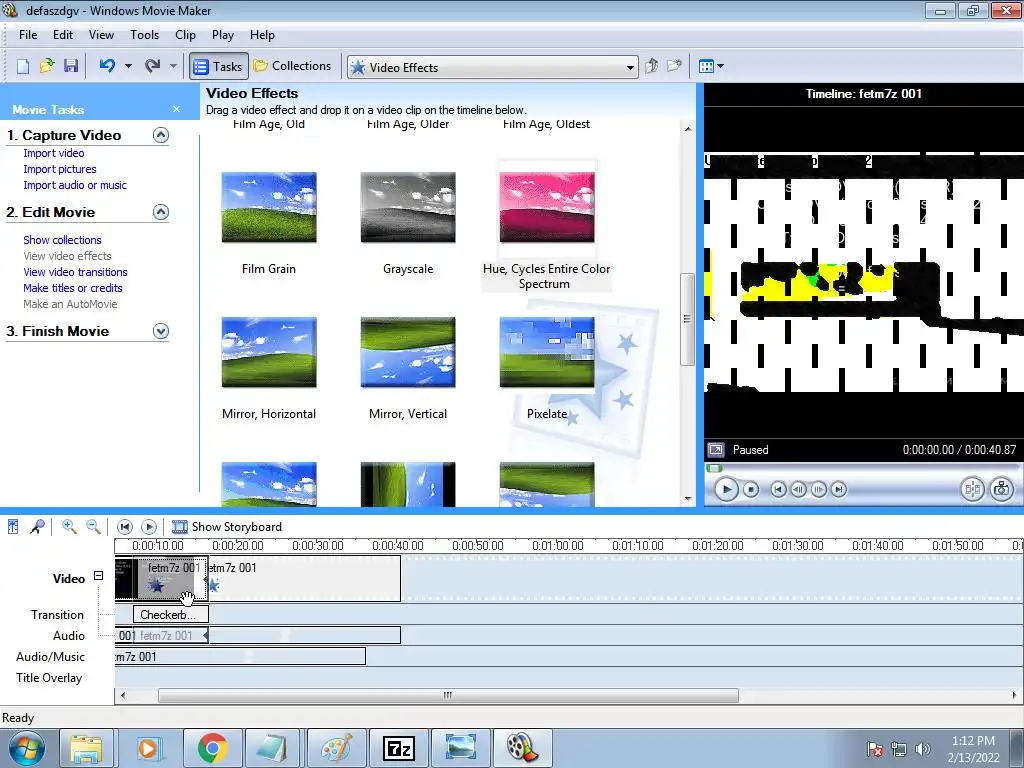Open the Edit menu
The image size is (1024, 768).
(63, 35)
